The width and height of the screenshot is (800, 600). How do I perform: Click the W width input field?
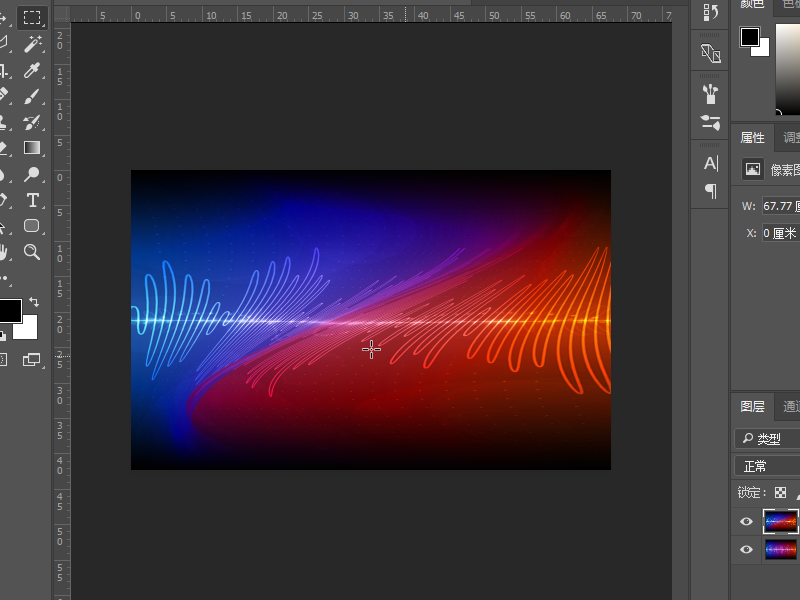tap(780, 206)
